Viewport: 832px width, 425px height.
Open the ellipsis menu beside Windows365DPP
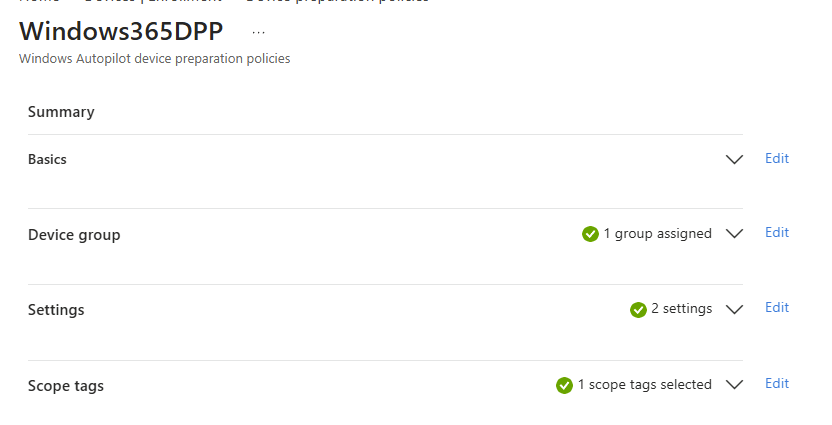coord(259,31)
